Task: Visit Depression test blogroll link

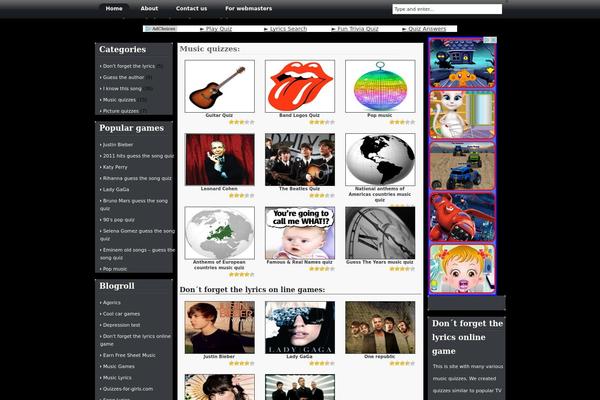Action: (x=121, y=325)
